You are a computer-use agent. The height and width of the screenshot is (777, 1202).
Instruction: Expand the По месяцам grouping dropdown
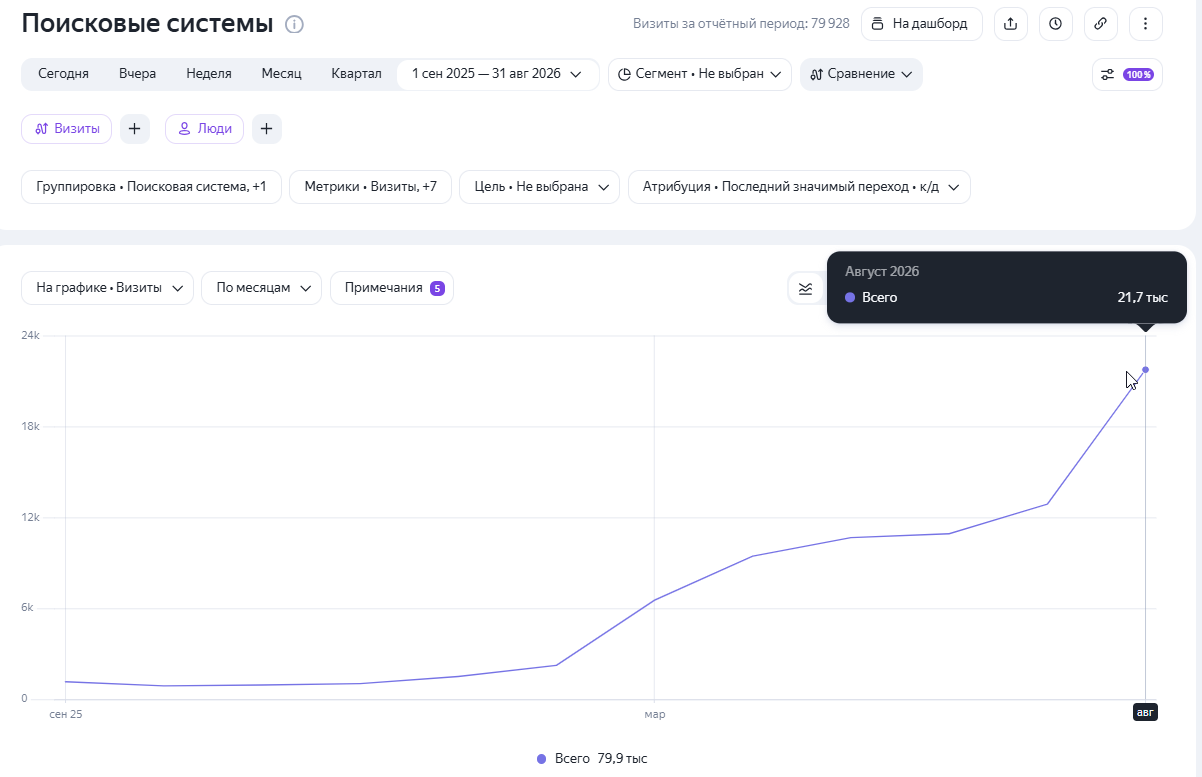(x=262, y=288)
